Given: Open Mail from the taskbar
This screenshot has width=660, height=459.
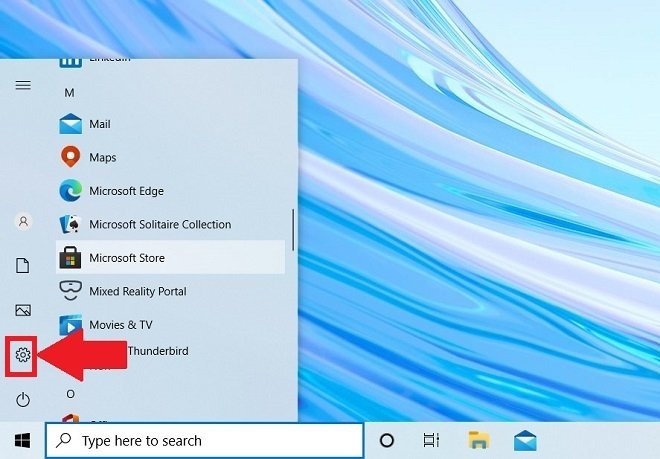Looking at the screenshot, I should (x=525, y=440).
